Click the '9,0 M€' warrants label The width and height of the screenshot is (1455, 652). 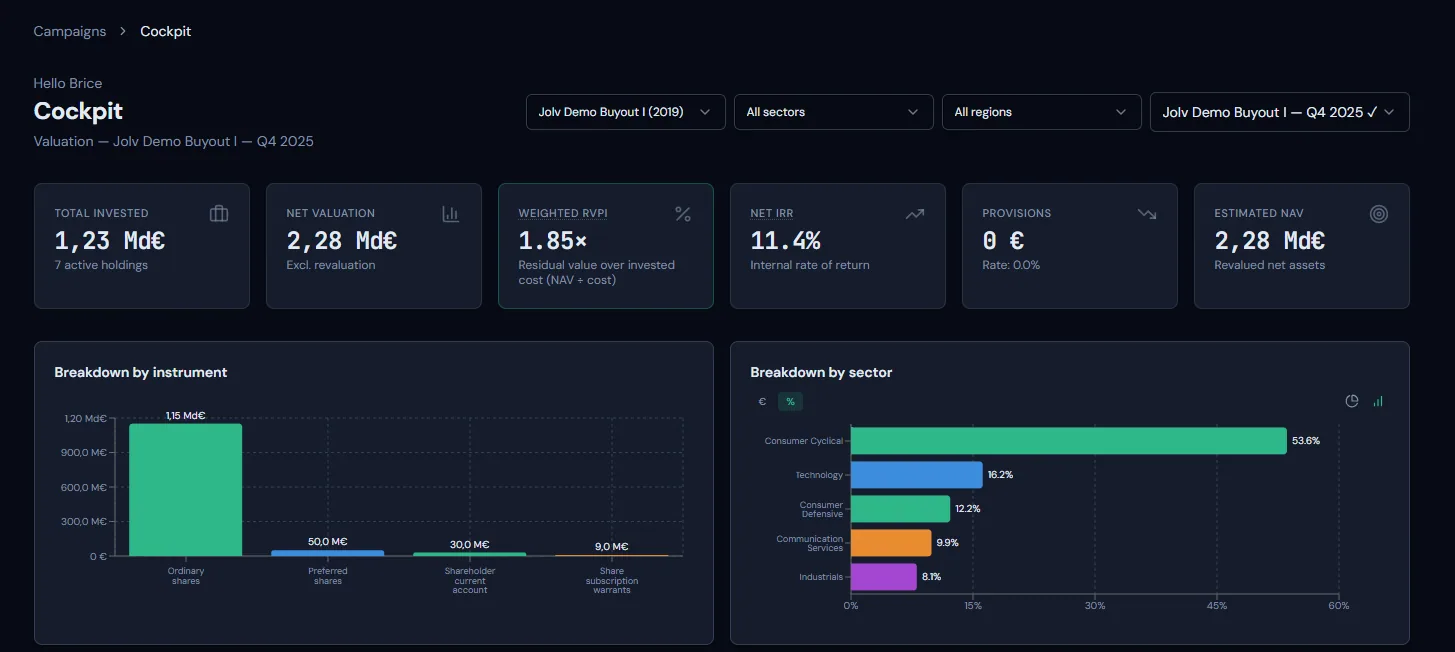tap(611, 547)
